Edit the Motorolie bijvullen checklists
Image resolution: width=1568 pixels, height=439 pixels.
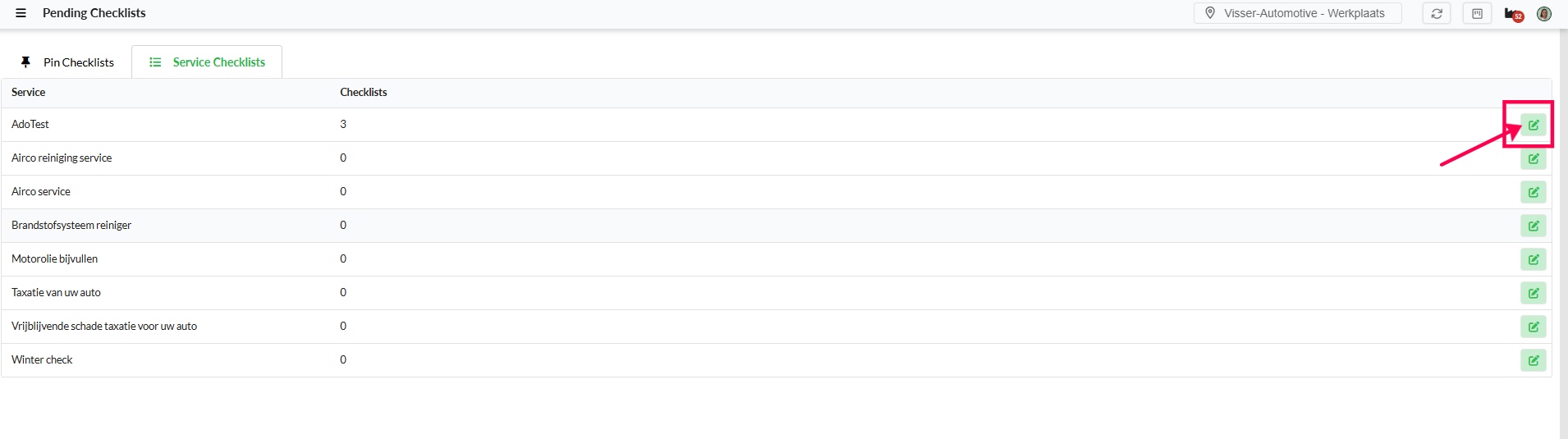(1533, 259)
